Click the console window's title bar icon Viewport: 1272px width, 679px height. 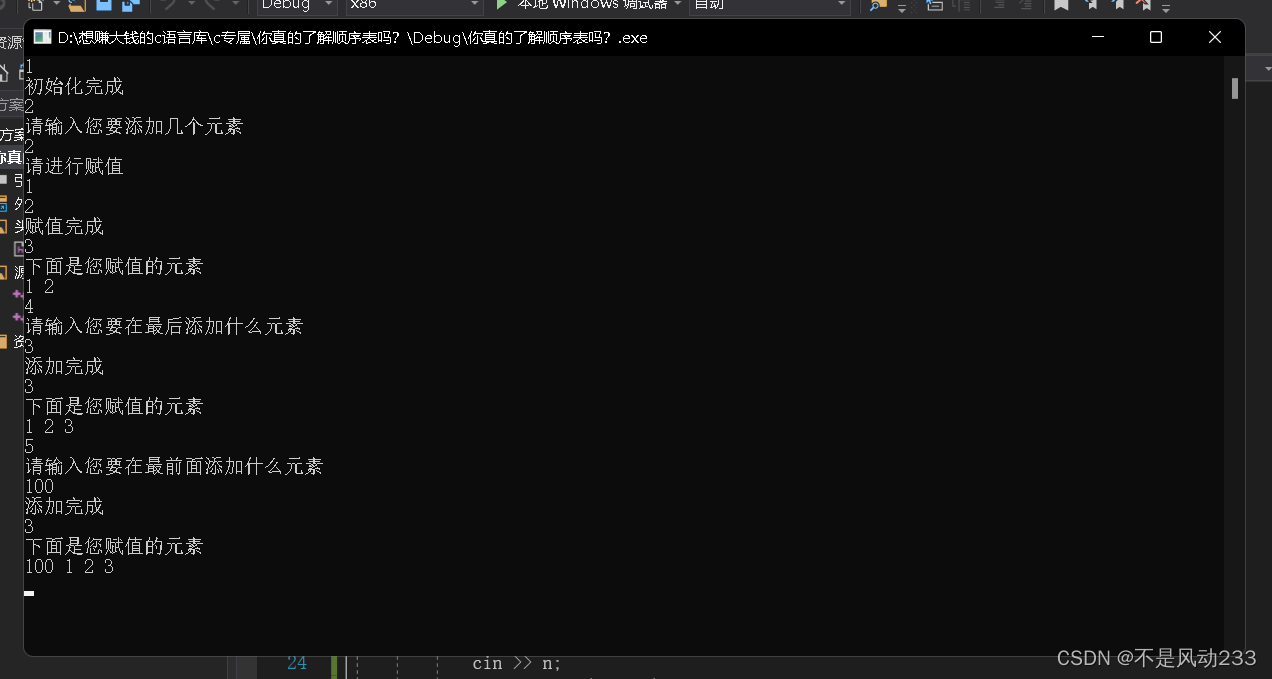tap(42, 38)
